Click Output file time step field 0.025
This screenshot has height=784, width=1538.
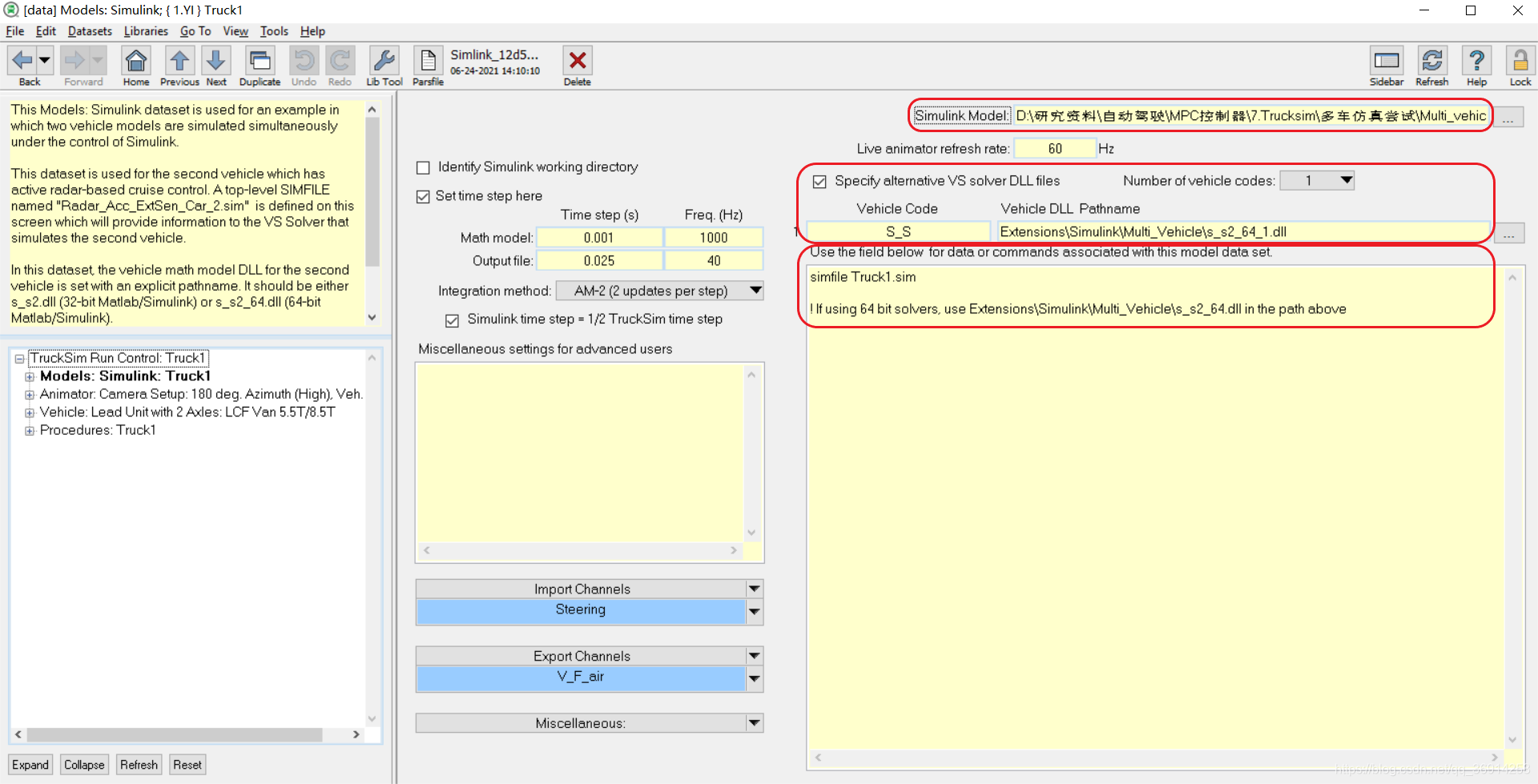tap(599, 261)
